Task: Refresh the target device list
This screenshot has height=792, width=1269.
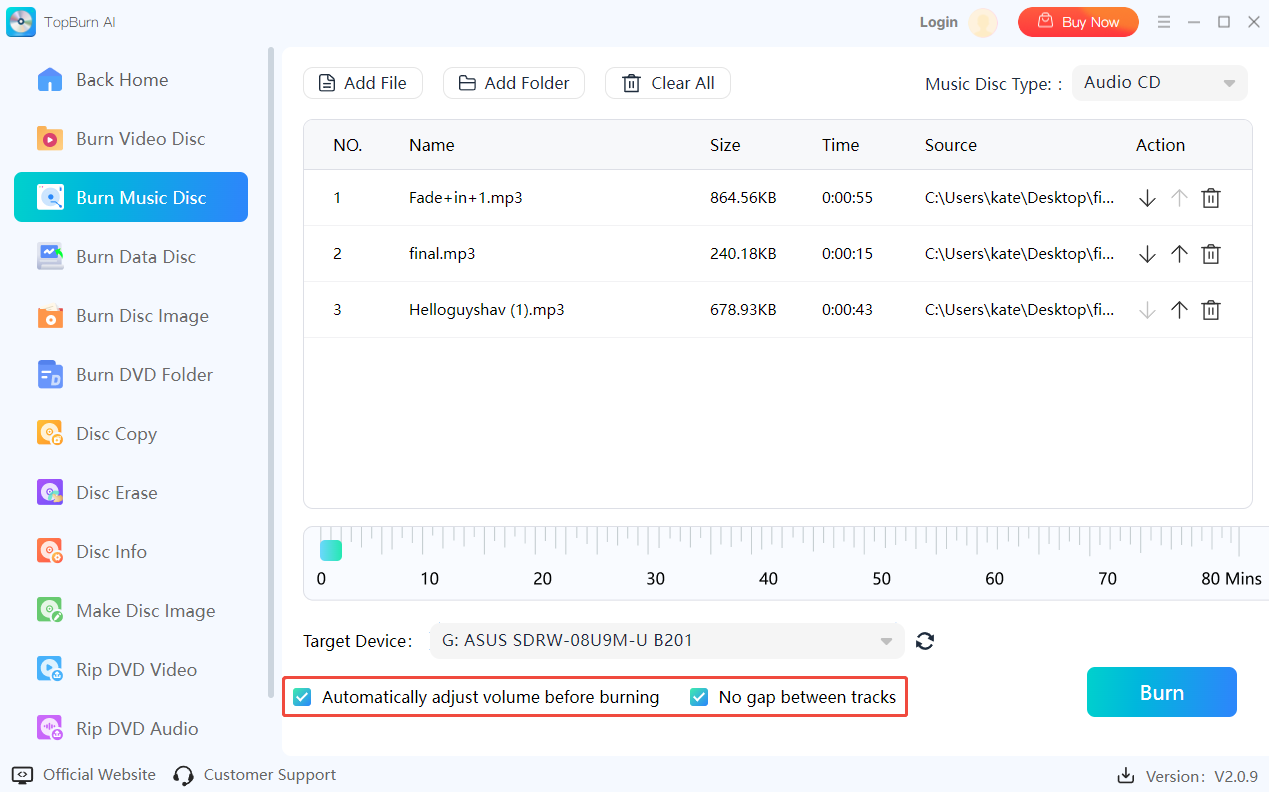Action: [925, 641]
